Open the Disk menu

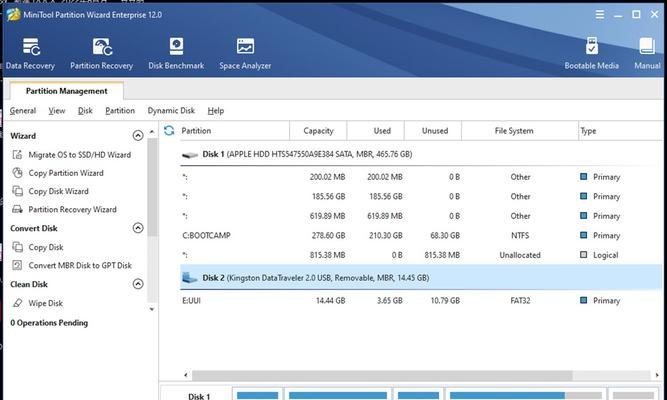[85, 111]
